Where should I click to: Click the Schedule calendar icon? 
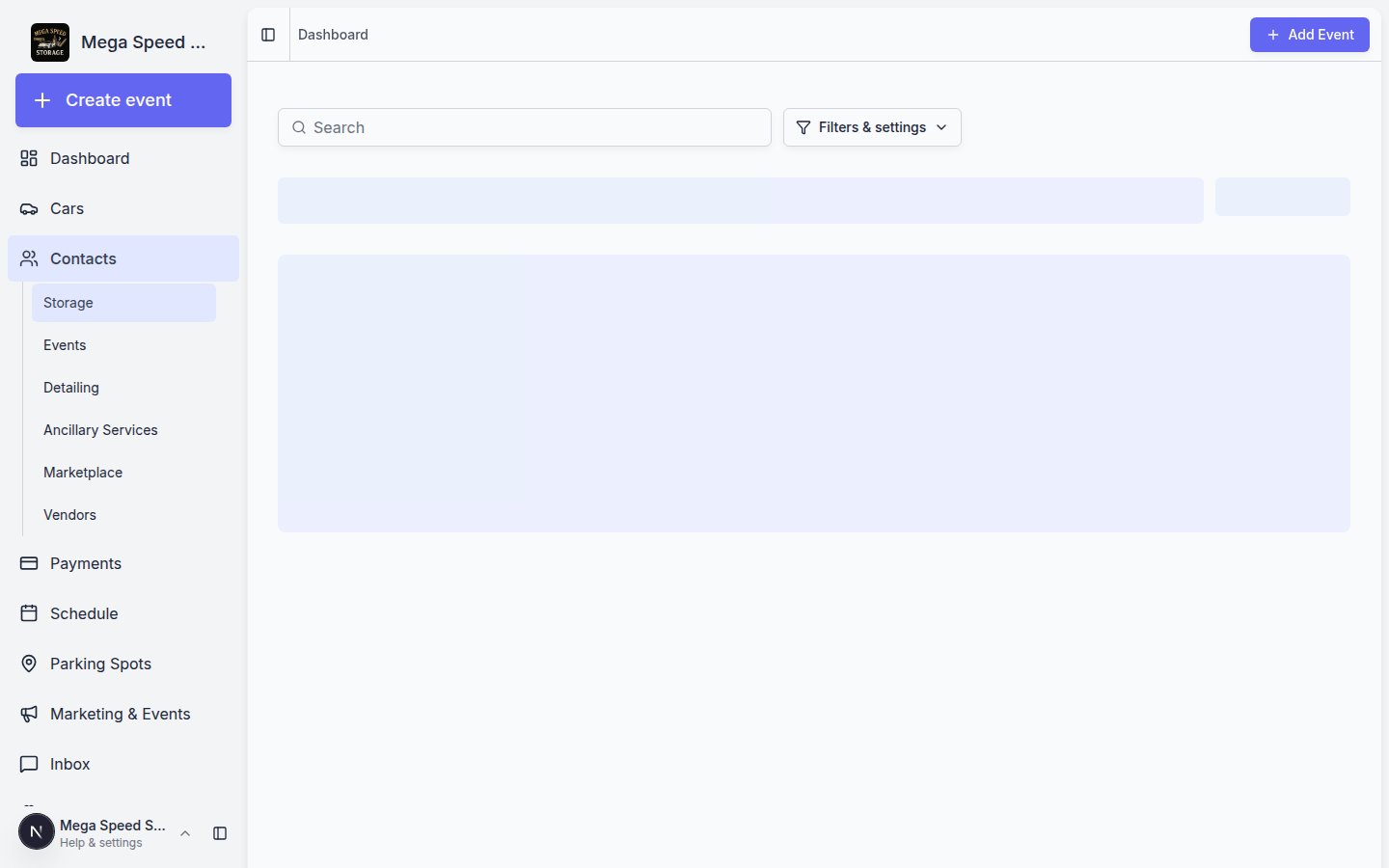coord(29,613)
